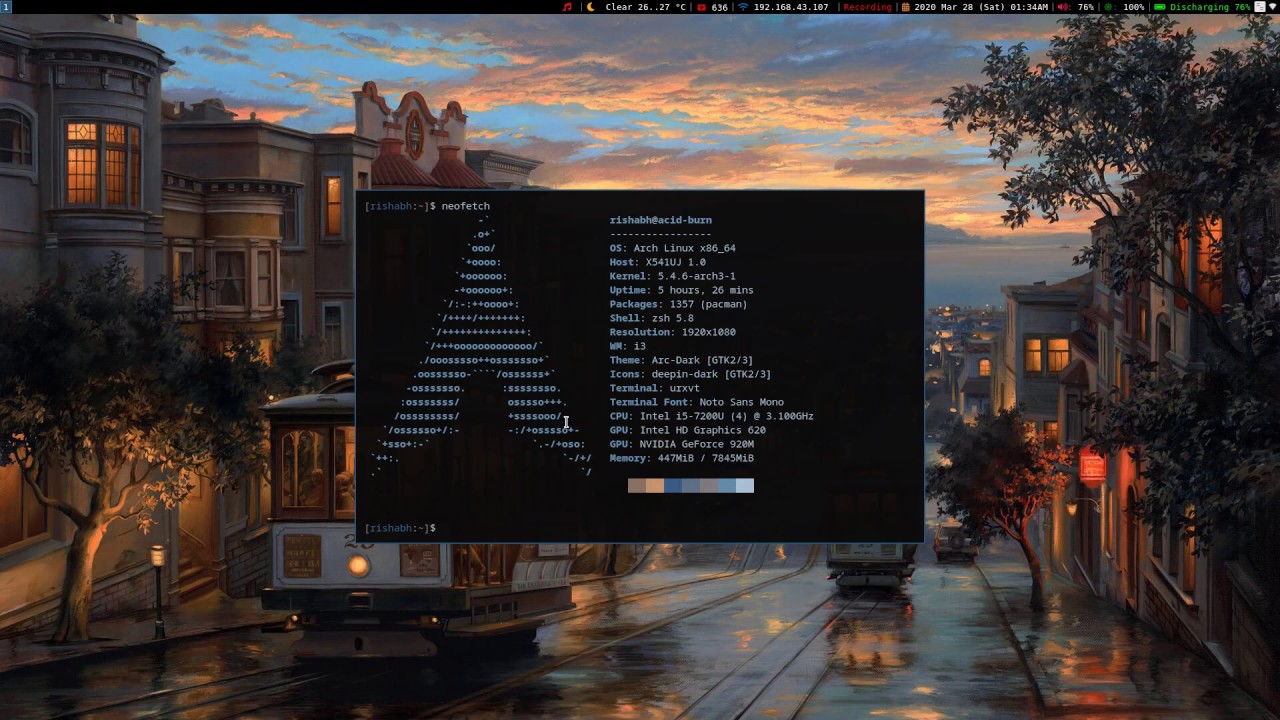The height and width of the screenshot is (720, 1280).
Task: Click the date 2020 Mar 28 (Sat) 01:34AM
Action: click(981, 7)
